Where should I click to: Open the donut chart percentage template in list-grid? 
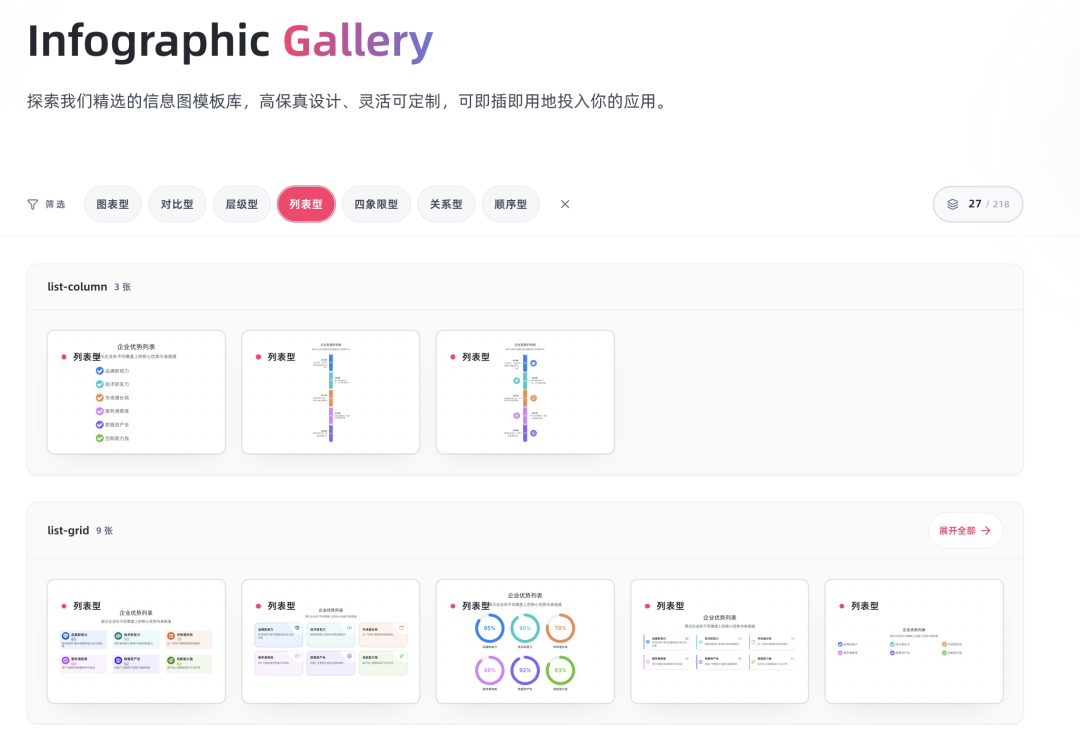click(524, 640)
